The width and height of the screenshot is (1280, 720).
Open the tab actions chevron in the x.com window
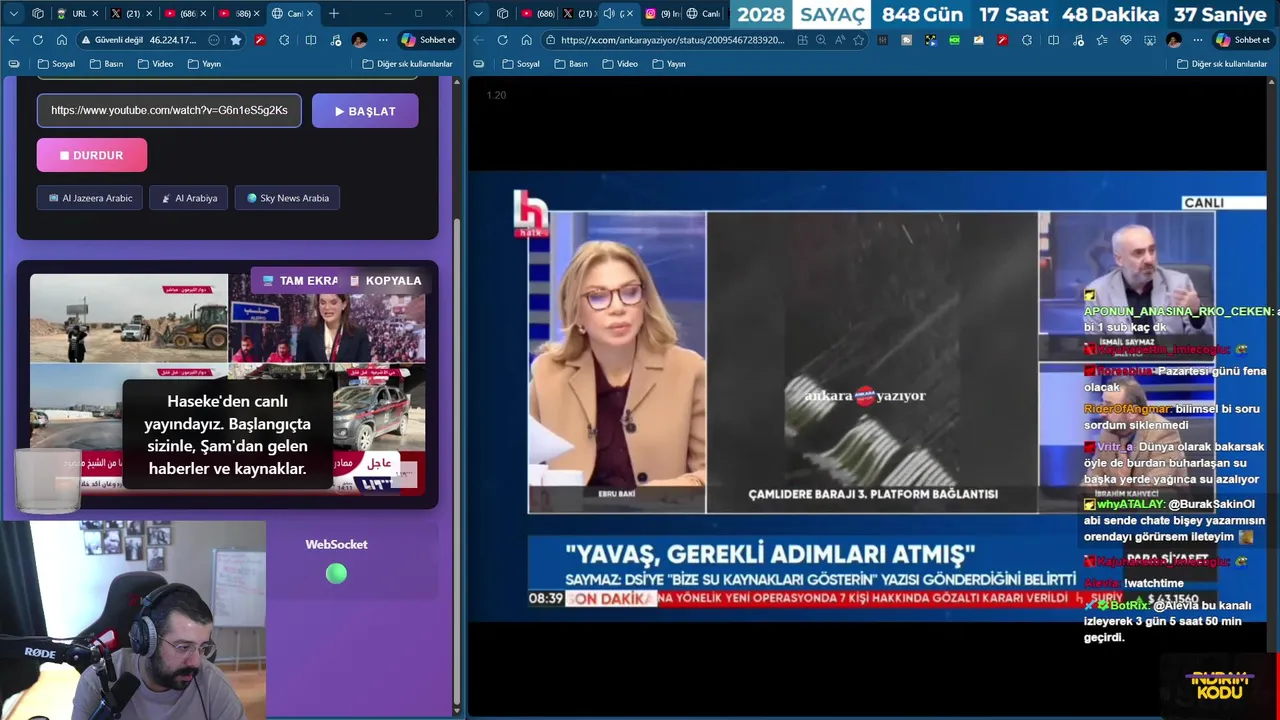click(478, 14)
